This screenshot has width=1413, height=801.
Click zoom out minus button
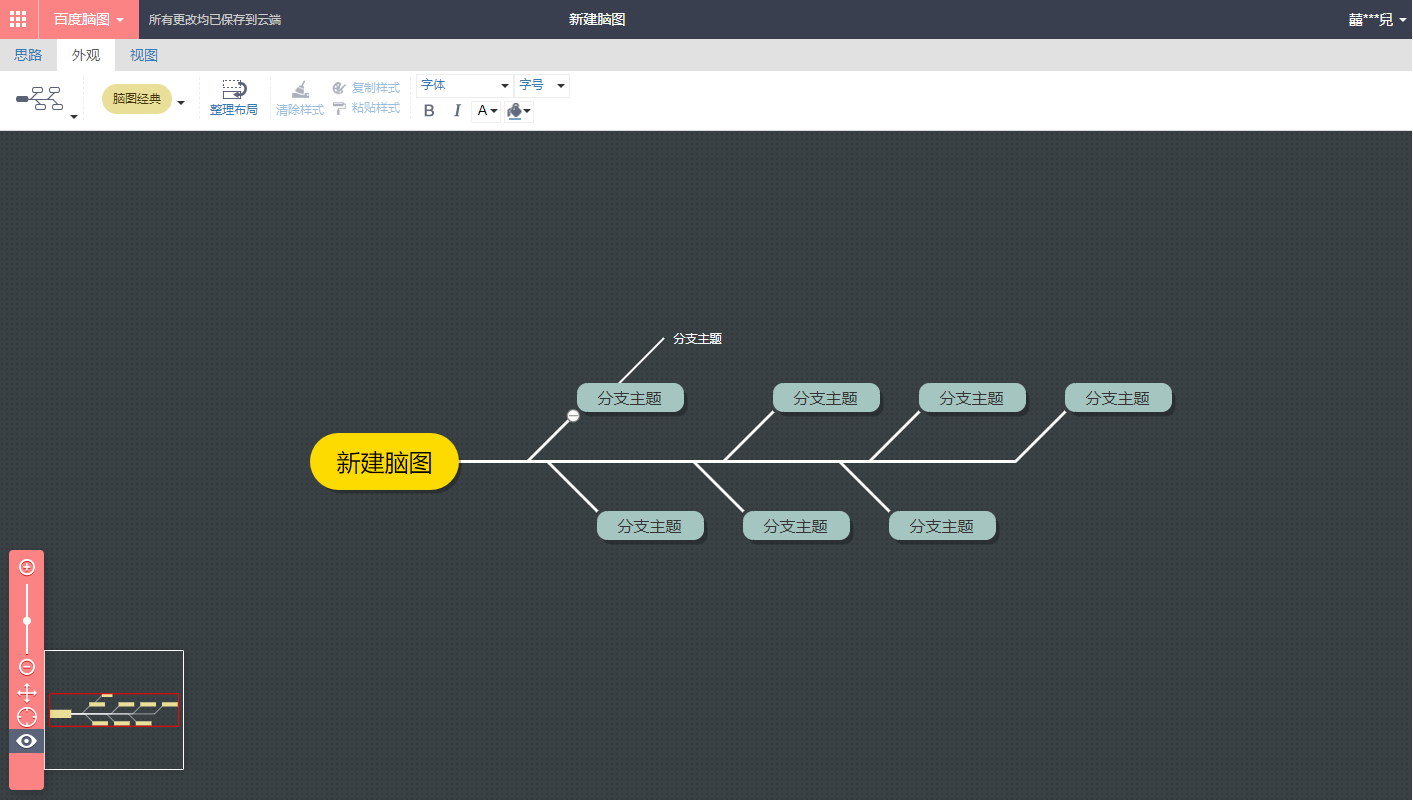[x=27, y=667]
